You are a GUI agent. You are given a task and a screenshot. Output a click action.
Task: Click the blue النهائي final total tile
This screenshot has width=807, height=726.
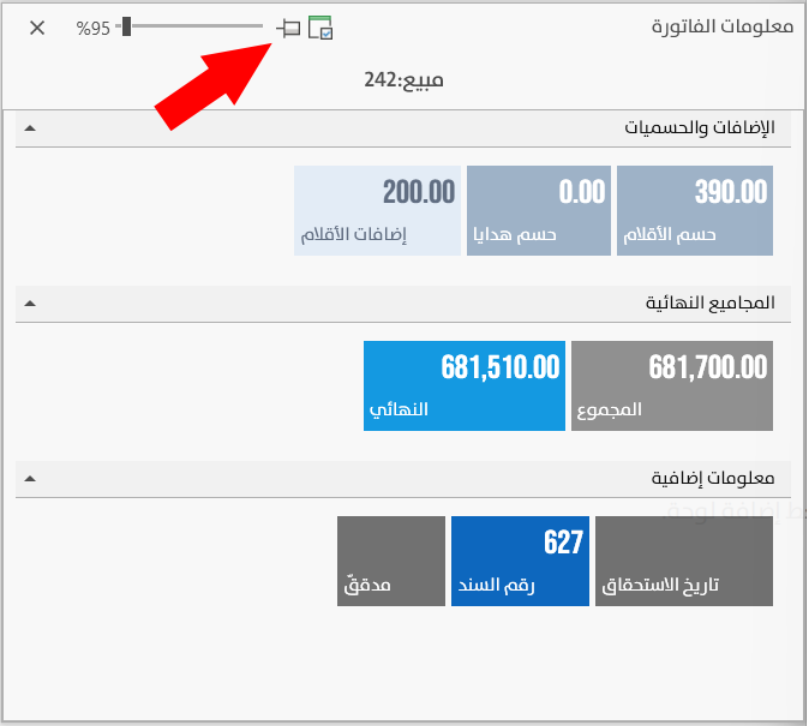click(464, 386)
